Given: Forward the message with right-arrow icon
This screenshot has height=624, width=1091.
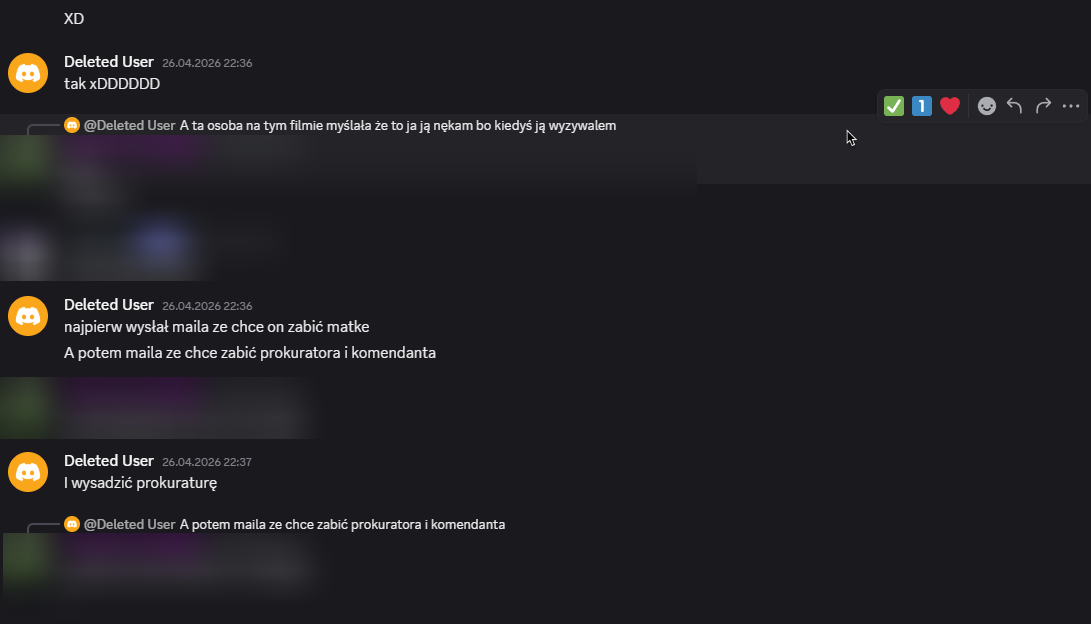Looking at the screenshot, I should tap(1043, 106).
